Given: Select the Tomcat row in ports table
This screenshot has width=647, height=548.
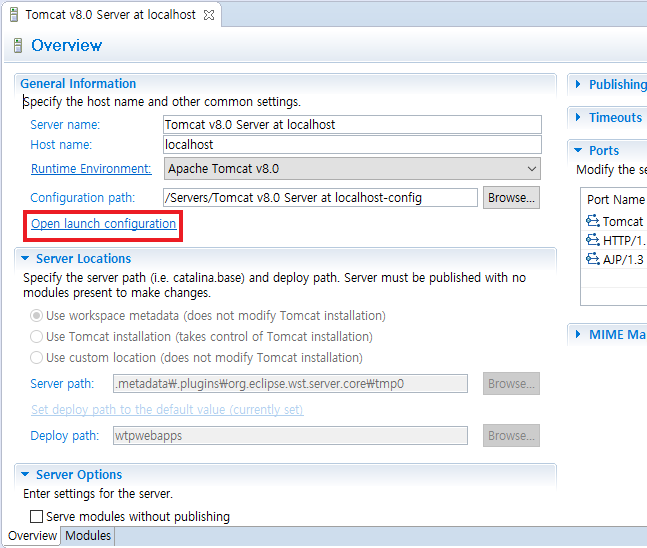Looking at the screenshot, I should click(x=614, y=221).
